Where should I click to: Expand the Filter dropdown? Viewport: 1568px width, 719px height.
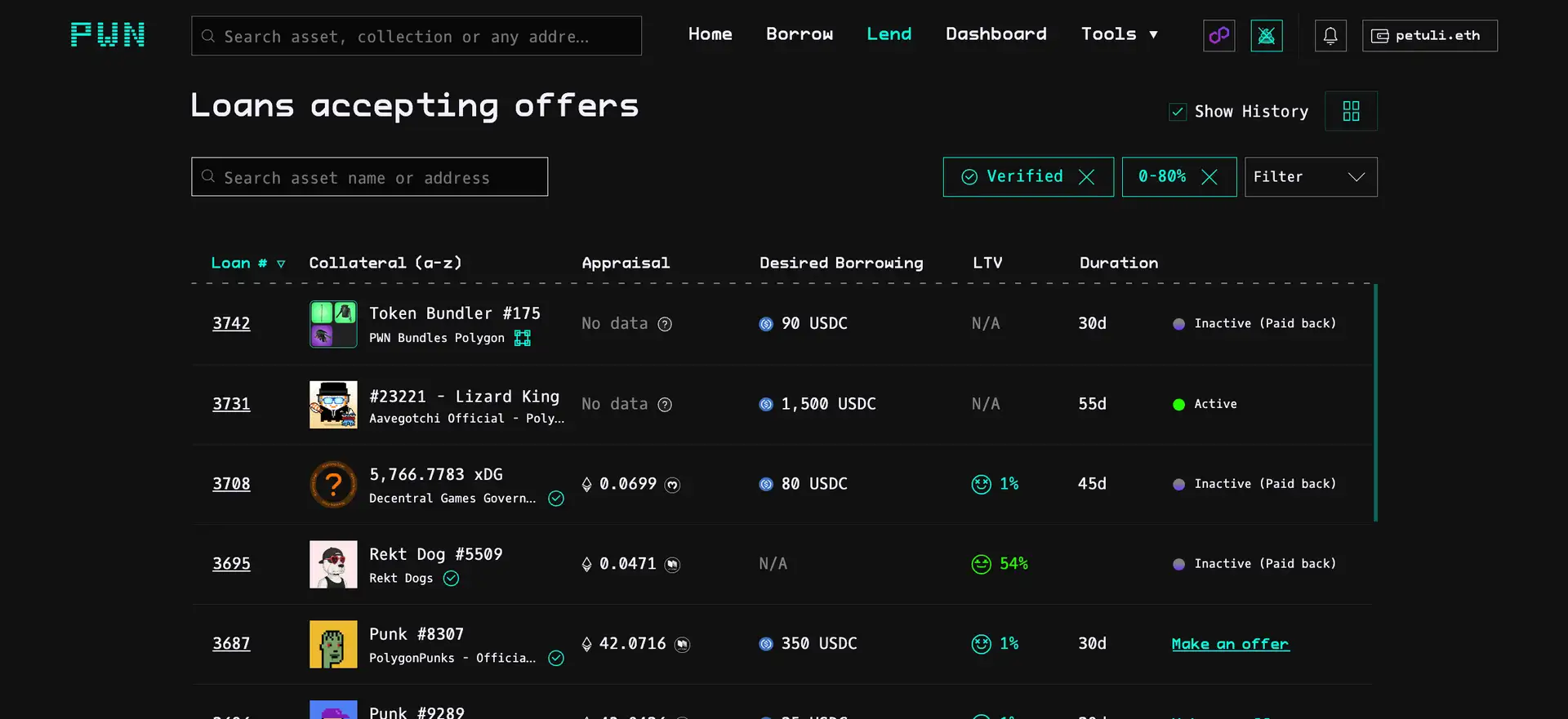click(x=1310, y=177)
